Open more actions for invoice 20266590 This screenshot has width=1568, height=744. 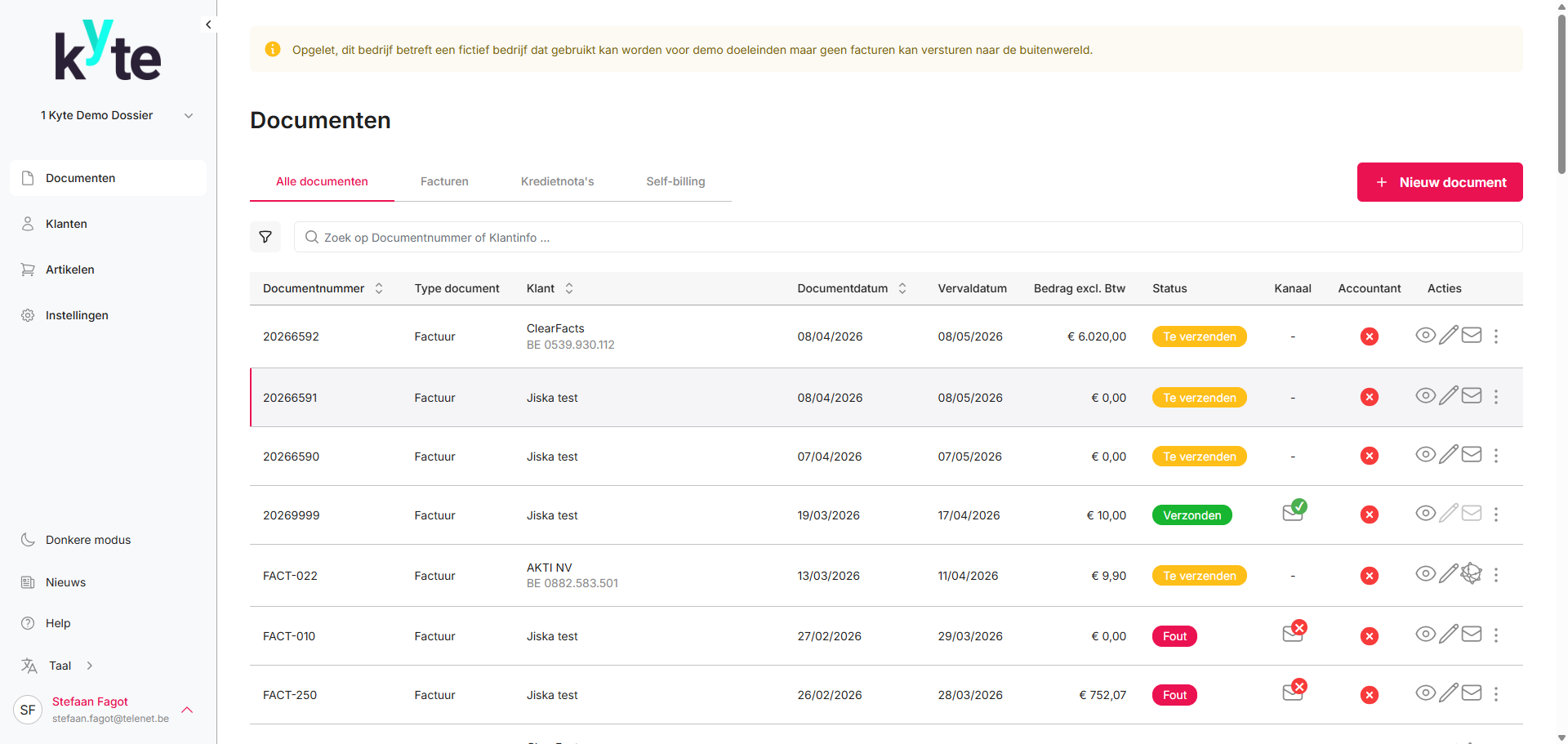coord(1495,456)
